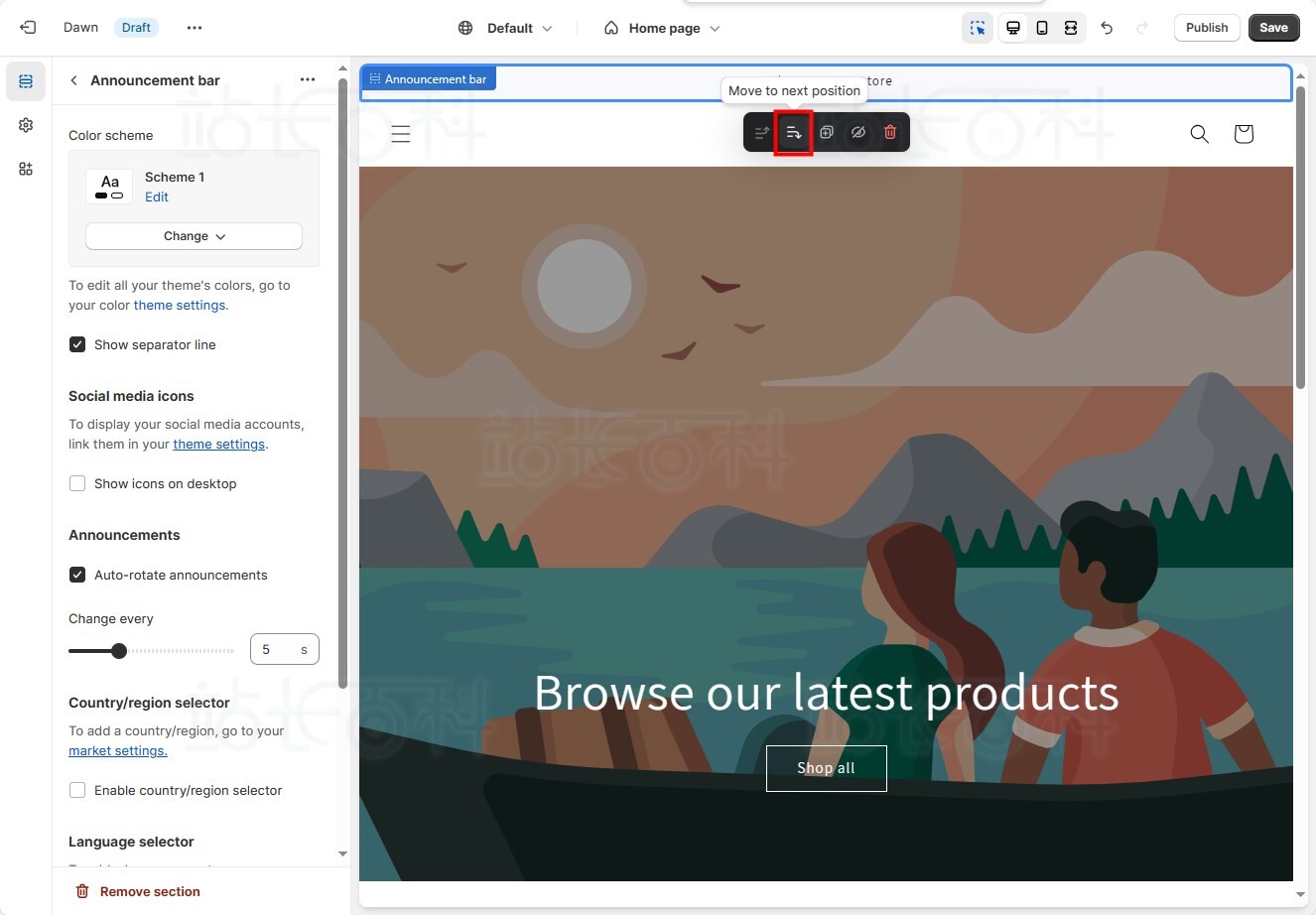Open the market settings link
The width and height of the screenshot is (1316, 915).
coord(117,750)
